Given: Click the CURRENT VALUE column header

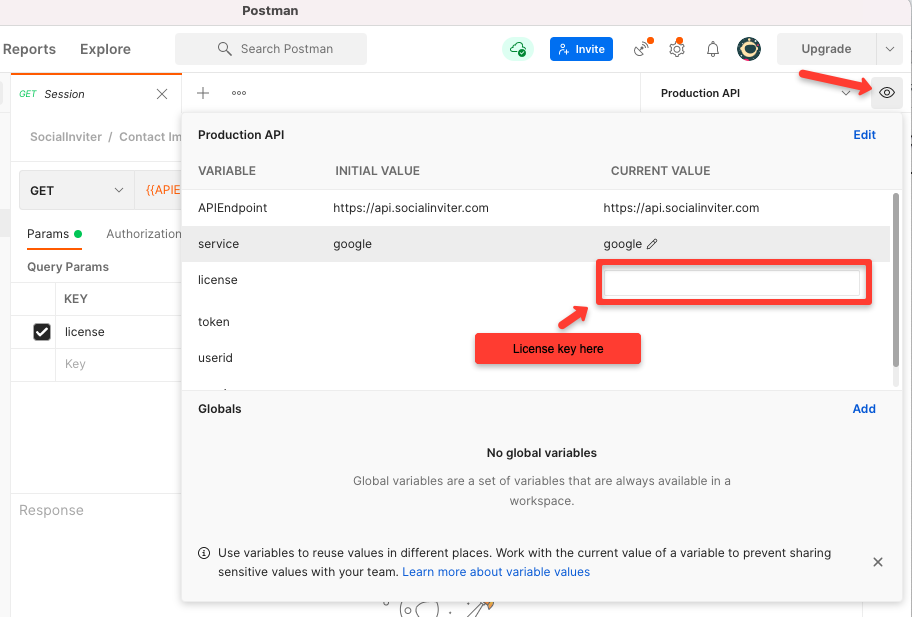Looking at the screenshot, I should (x=660, y=171).
